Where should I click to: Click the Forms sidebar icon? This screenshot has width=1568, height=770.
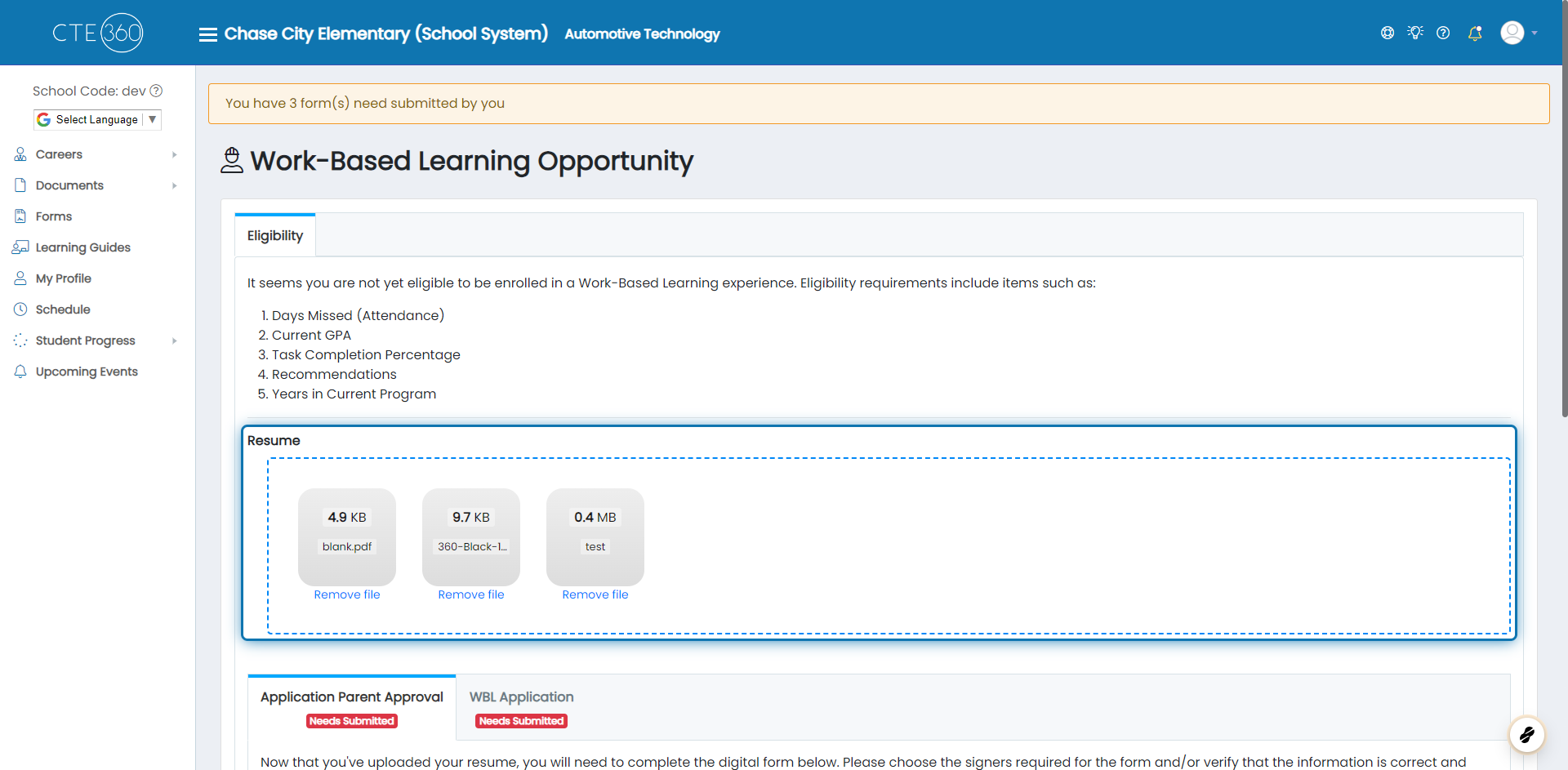click(20, 216)
